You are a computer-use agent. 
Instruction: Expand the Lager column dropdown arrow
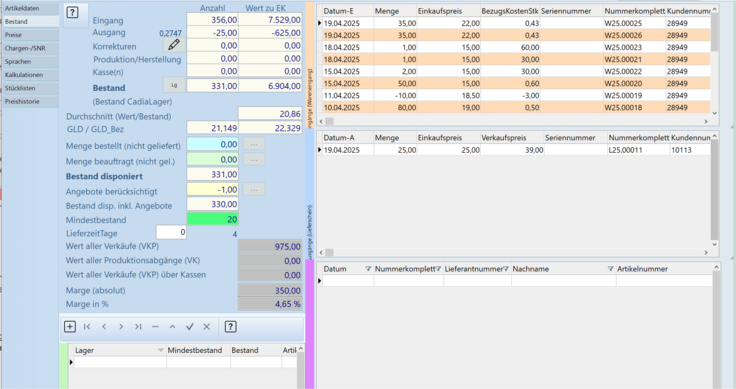coord(161,350)
